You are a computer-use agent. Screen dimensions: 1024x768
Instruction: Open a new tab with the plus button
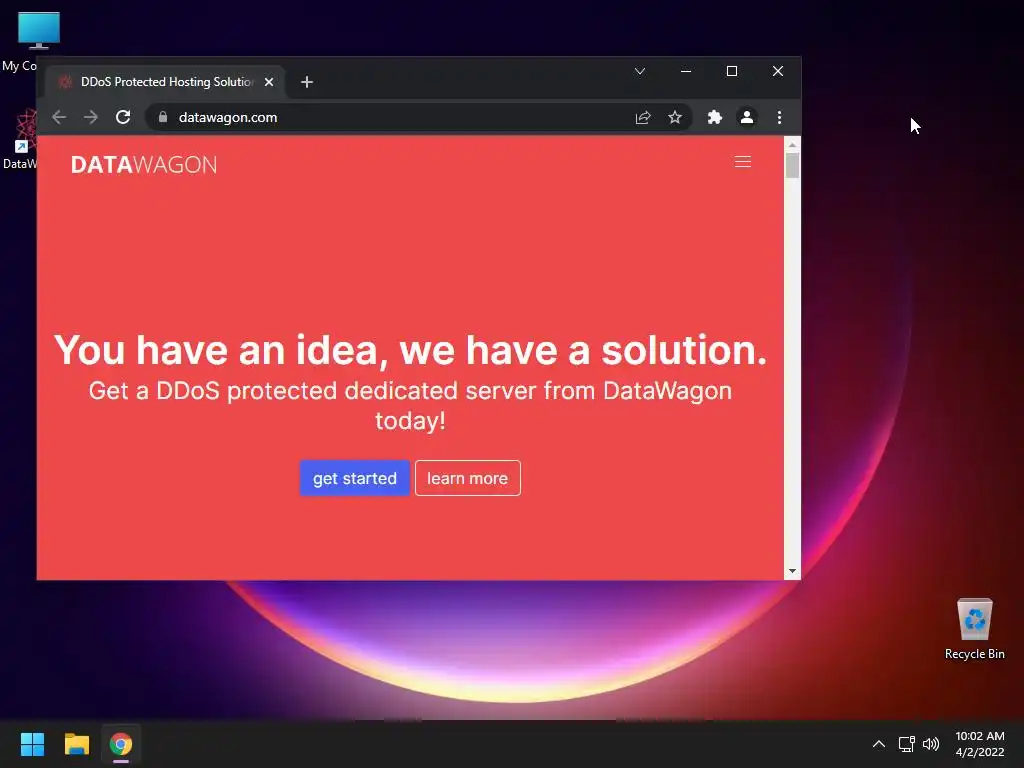[x=307, y=82]
